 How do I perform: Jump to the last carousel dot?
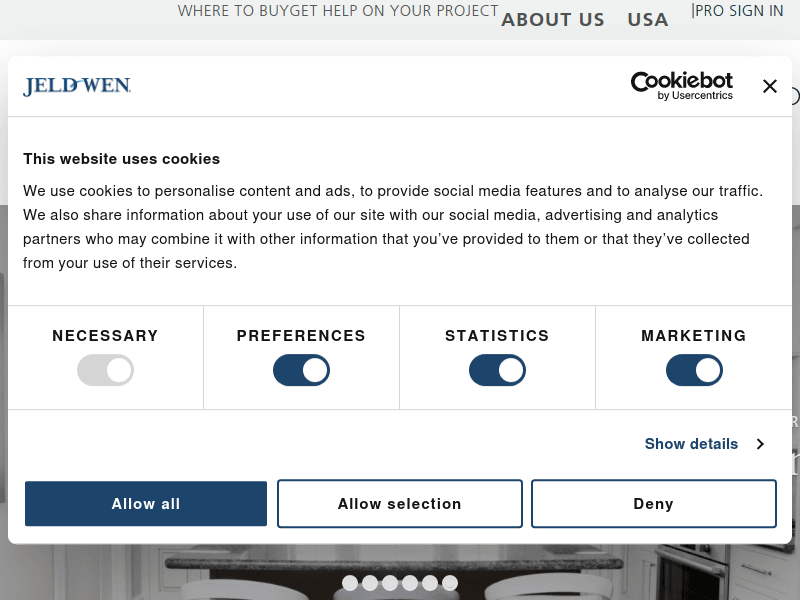tap(450, 583)
